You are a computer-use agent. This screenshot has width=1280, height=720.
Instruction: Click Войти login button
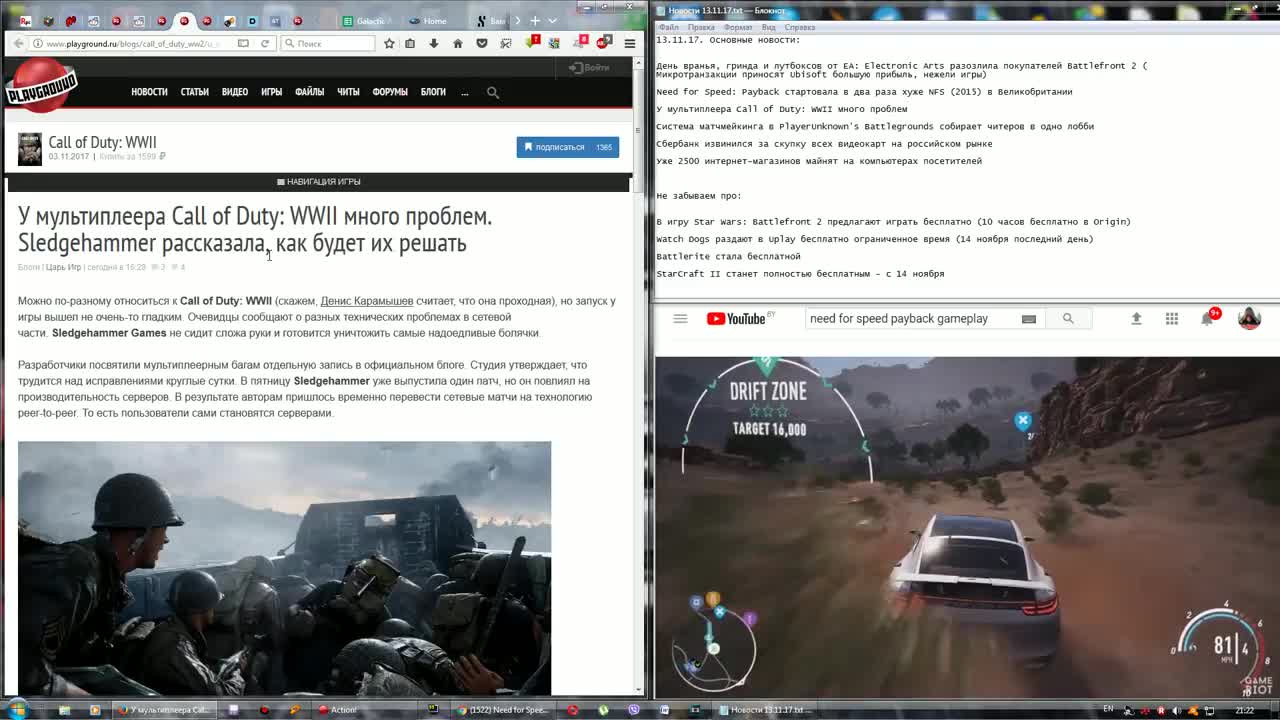point(590,68)
